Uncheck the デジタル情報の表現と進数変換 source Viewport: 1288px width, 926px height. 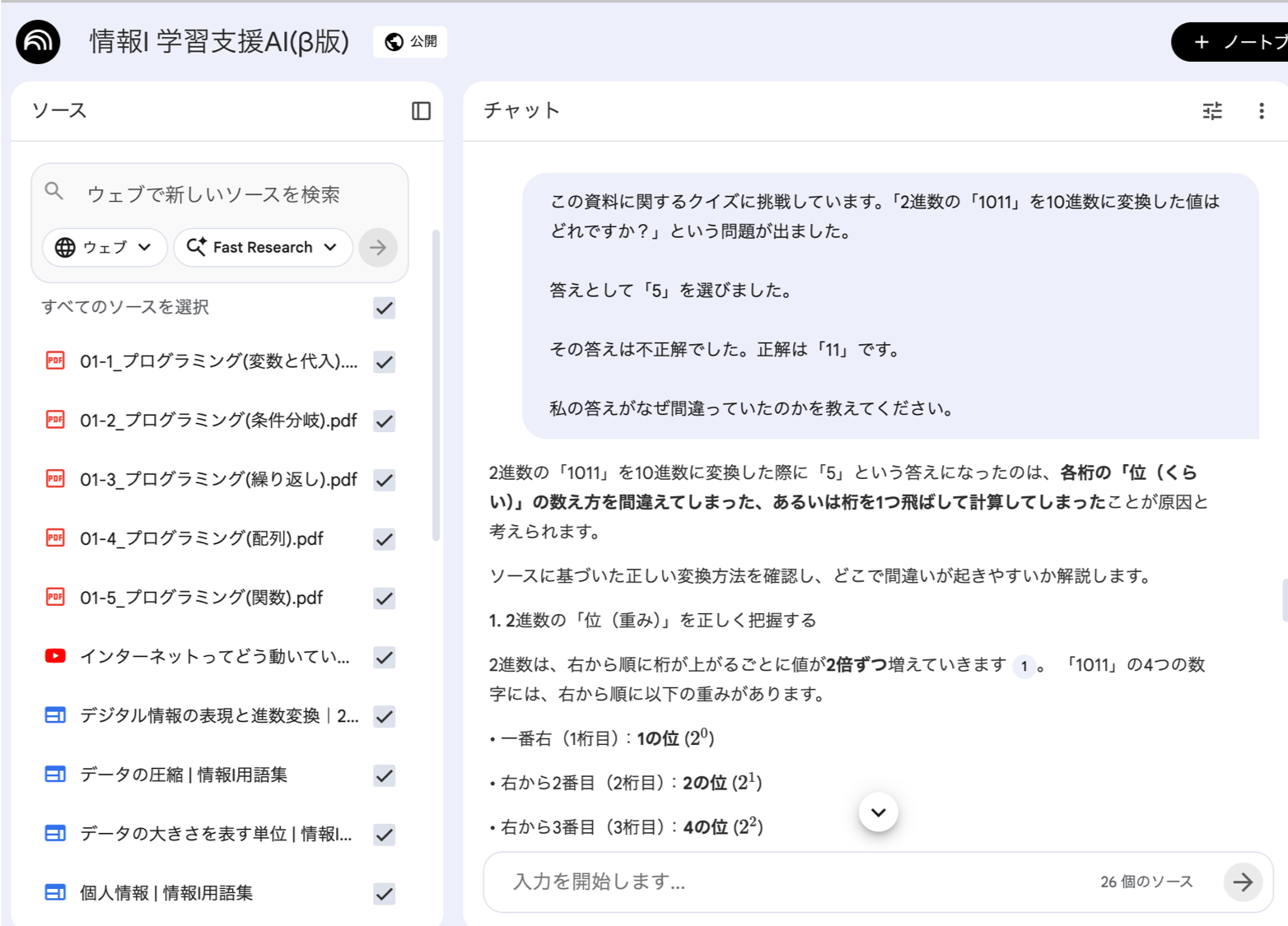pyautogui.click(x=383, y=717)
